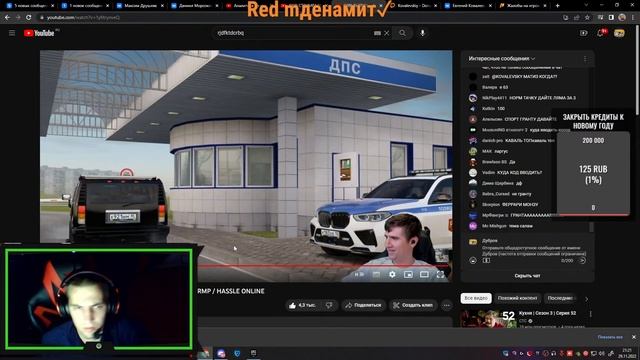Open more actions dots beside Create clip
640x360 pixels.
pos(447,305)
